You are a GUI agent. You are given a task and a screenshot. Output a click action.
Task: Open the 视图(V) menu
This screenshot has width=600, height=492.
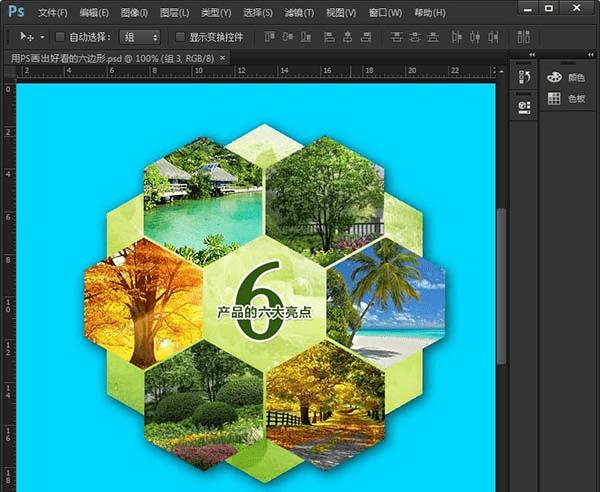(341, 13)
